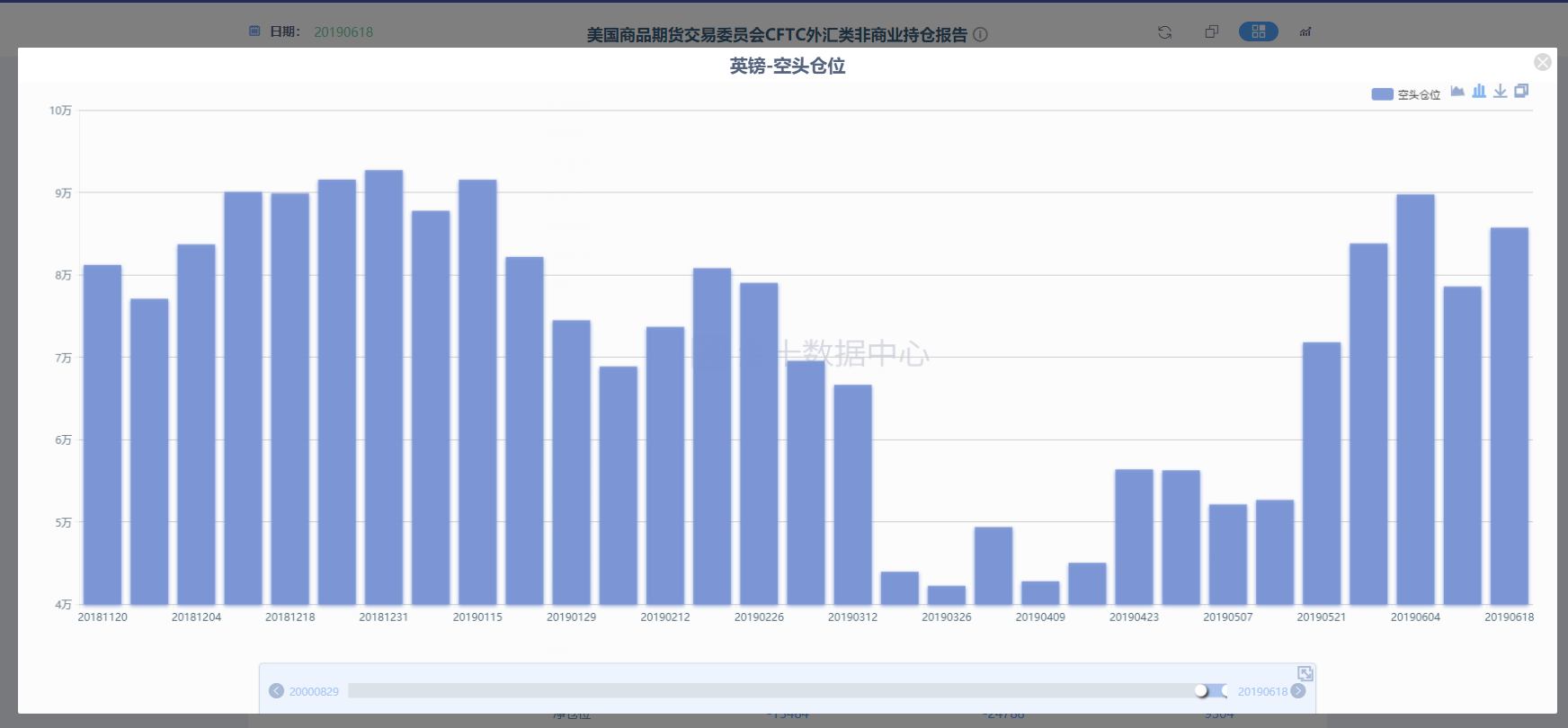
Task: Expand the range slider panel icon
Action: click(x=1305, y=673)
